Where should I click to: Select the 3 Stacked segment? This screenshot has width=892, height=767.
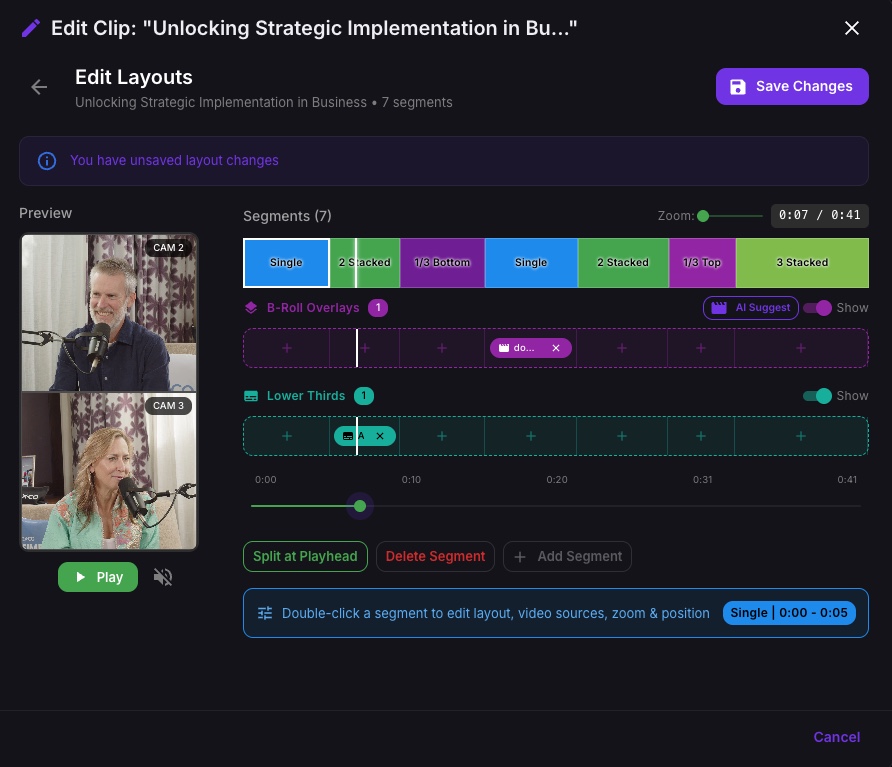pos(802,263)
